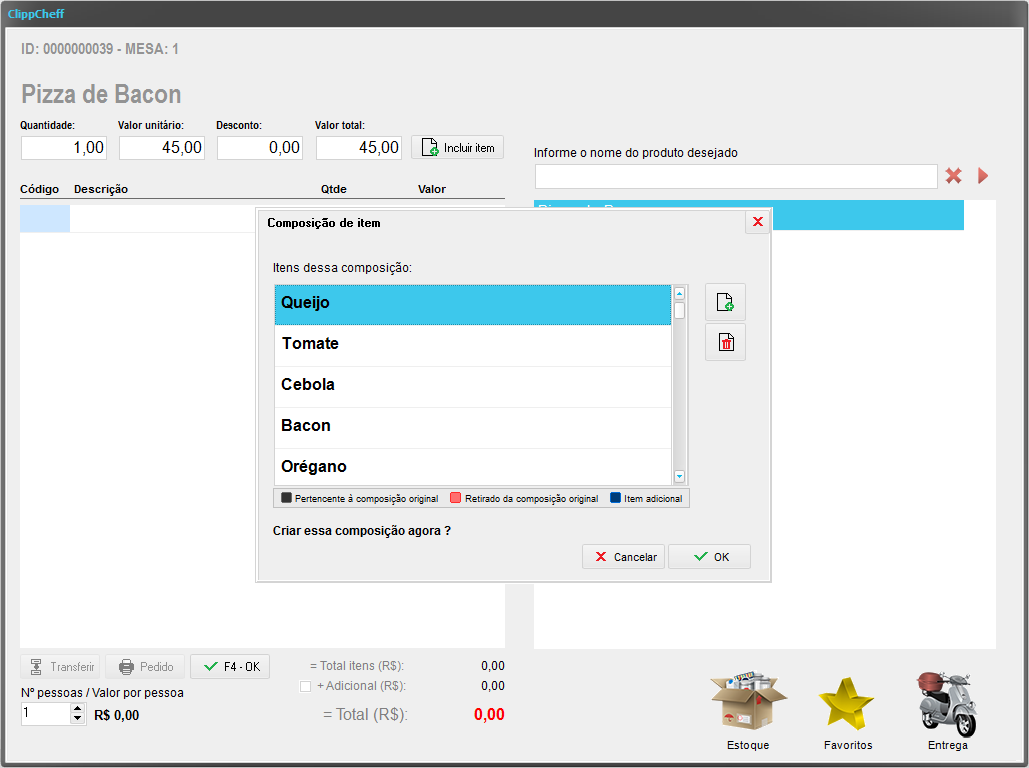
Task: Select Bacon in the composition list
Action: [472, 426]
